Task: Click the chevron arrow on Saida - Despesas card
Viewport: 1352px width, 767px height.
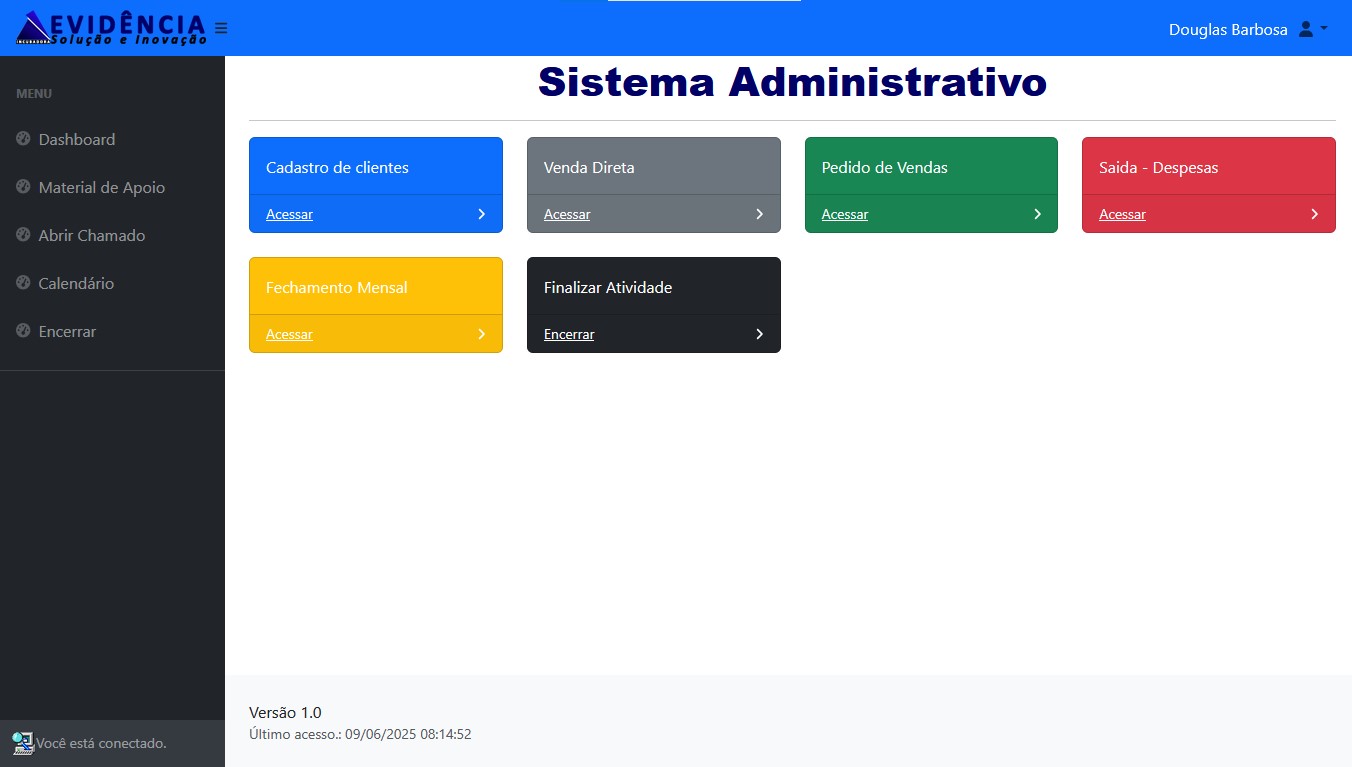Action: coord(1314,214)
